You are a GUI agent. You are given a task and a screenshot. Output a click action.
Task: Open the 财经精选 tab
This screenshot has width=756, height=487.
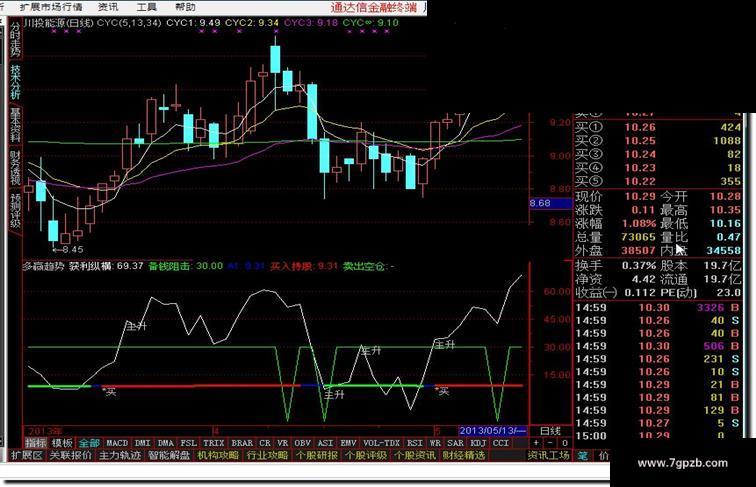coord(464,455)
